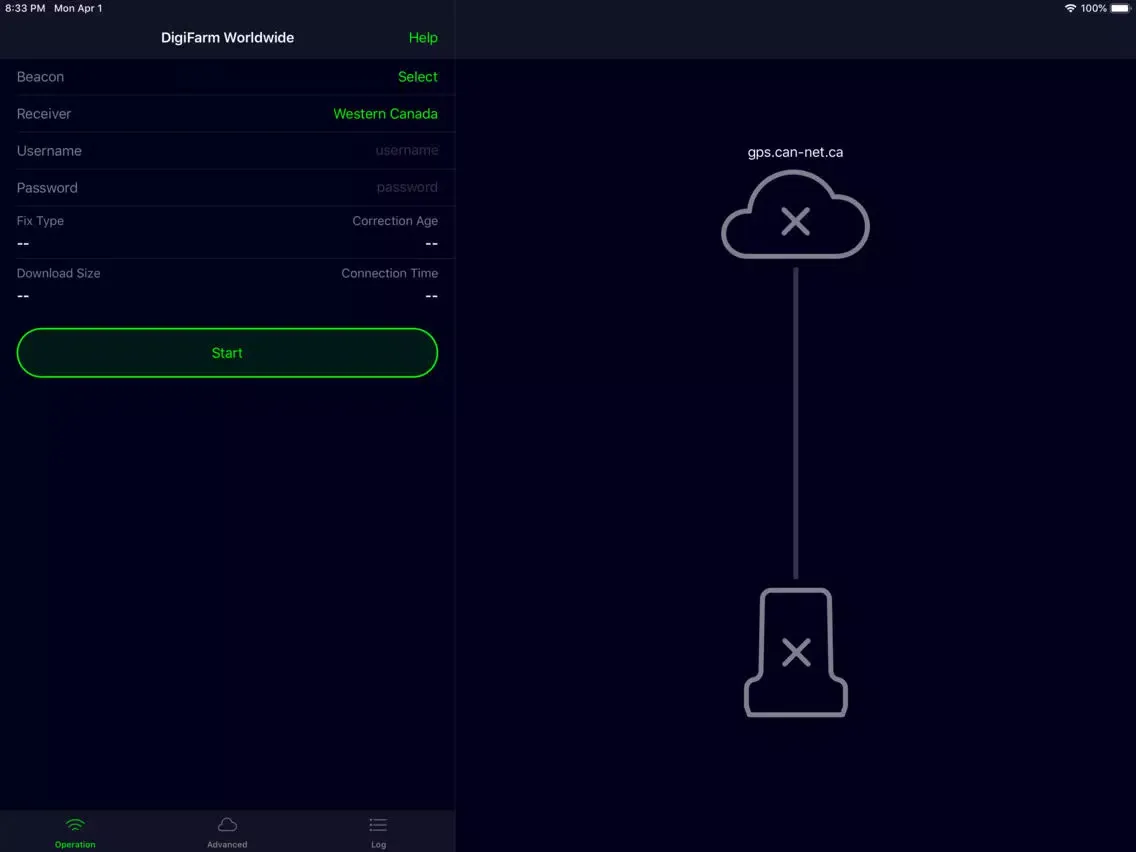
Task: Tap the Username row label
Action: pos(49,151)
